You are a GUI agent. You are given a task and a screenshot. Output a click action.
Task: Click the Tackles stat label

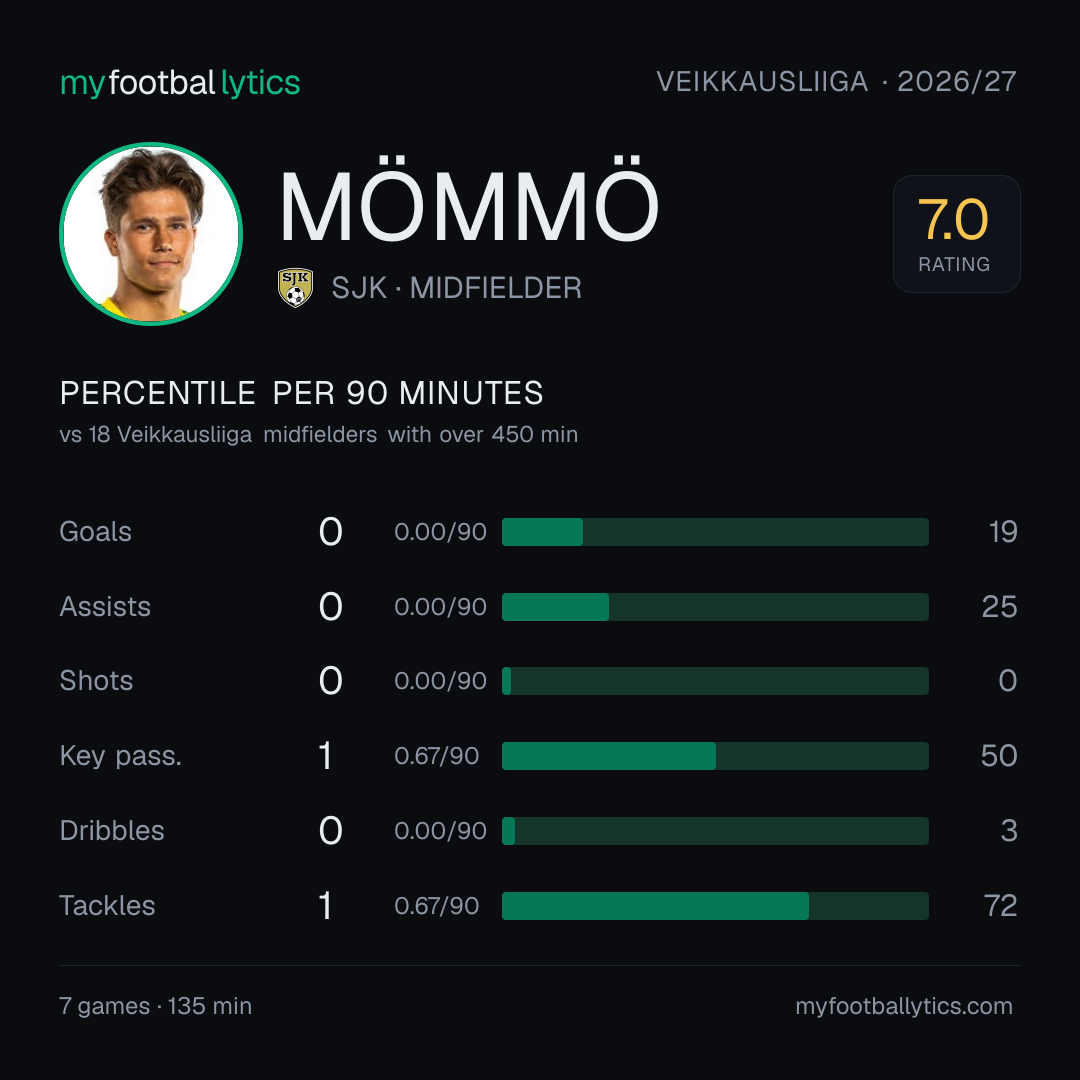[x=107, y=906]
